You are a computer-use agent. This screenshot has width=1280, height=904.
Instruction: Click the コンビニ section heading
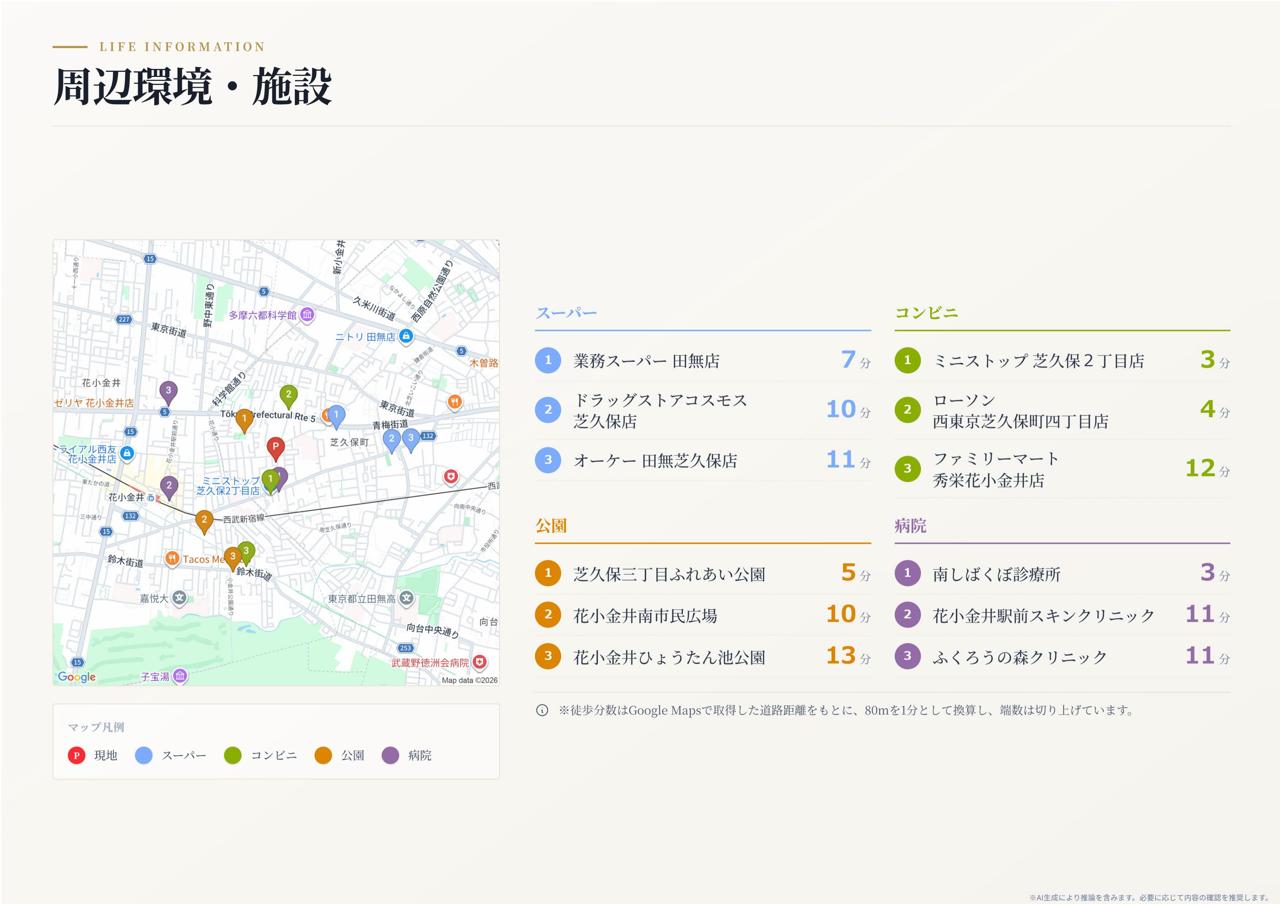point(926,313)
